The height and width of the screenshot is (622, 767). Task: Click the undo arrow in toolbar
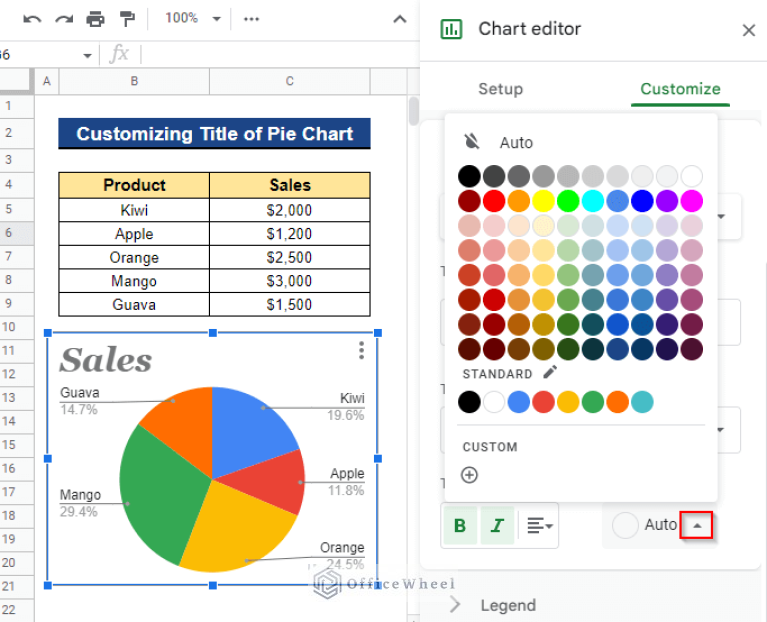[32, 19]
